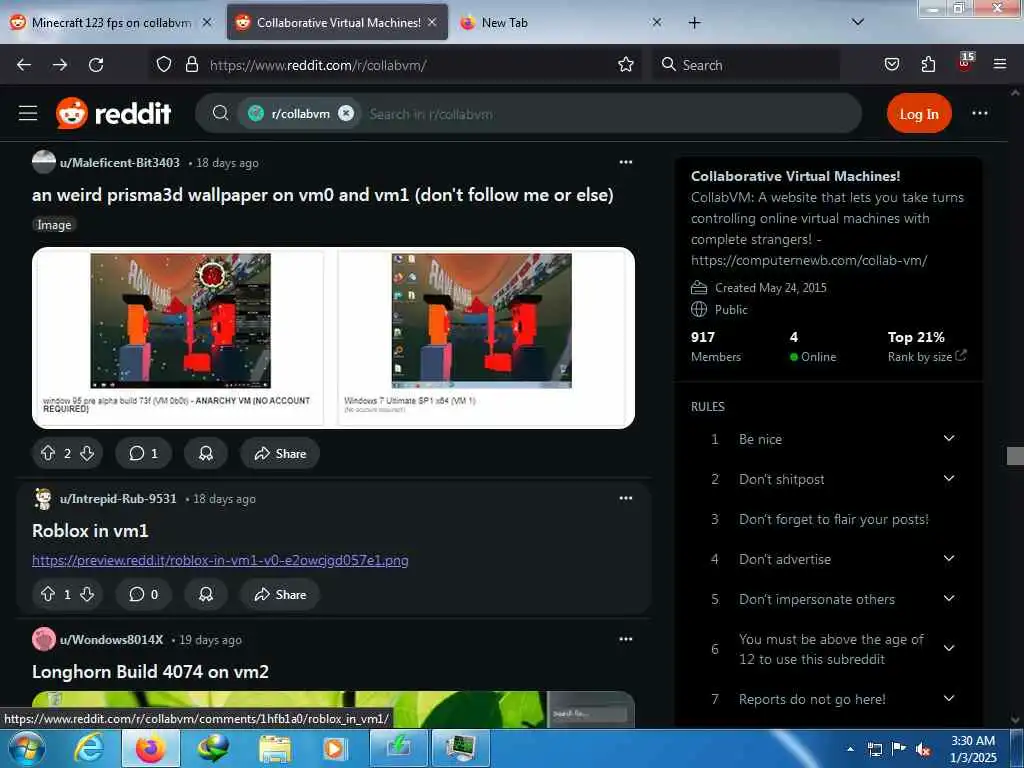Open the Reddit header three-dot menu

[x=980, y=114]
